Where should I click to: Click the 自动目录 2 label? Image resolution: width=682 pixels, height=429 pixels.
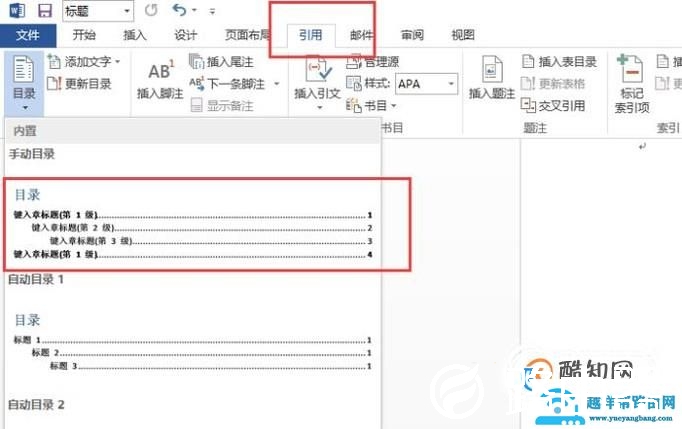(x=36, y=405)
